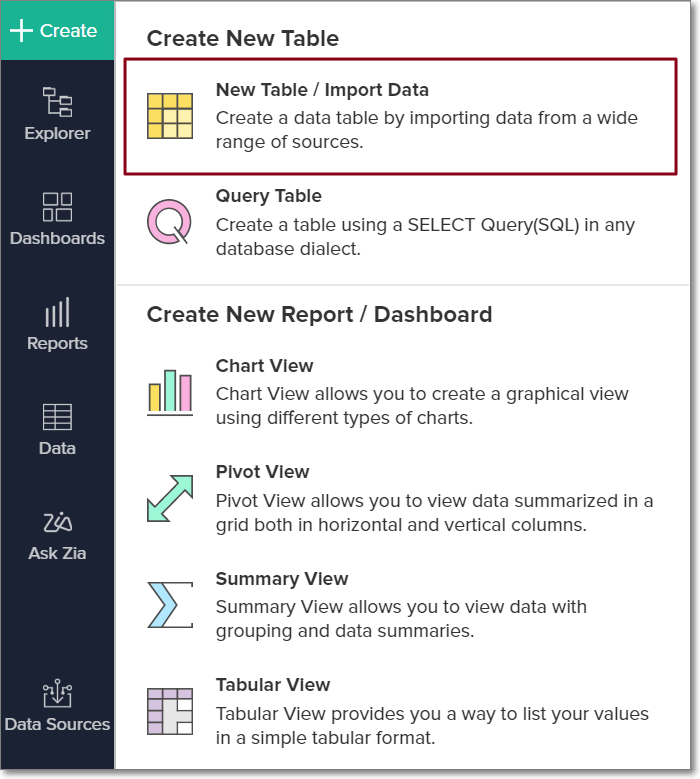
Task: Click the green Create button
Action: click(57, 31)
